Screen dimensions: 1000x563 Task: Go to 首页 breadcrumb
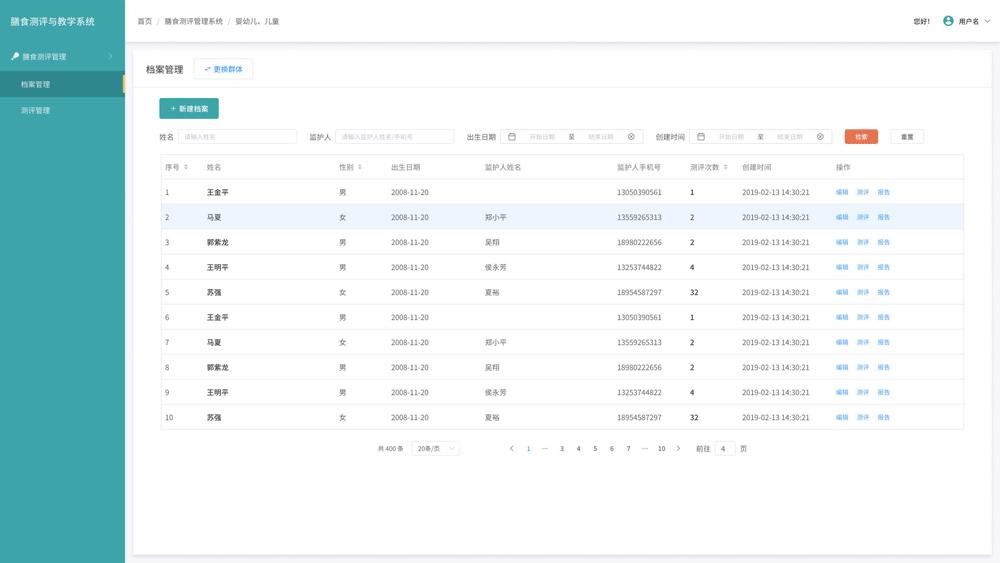click(145, 21)
